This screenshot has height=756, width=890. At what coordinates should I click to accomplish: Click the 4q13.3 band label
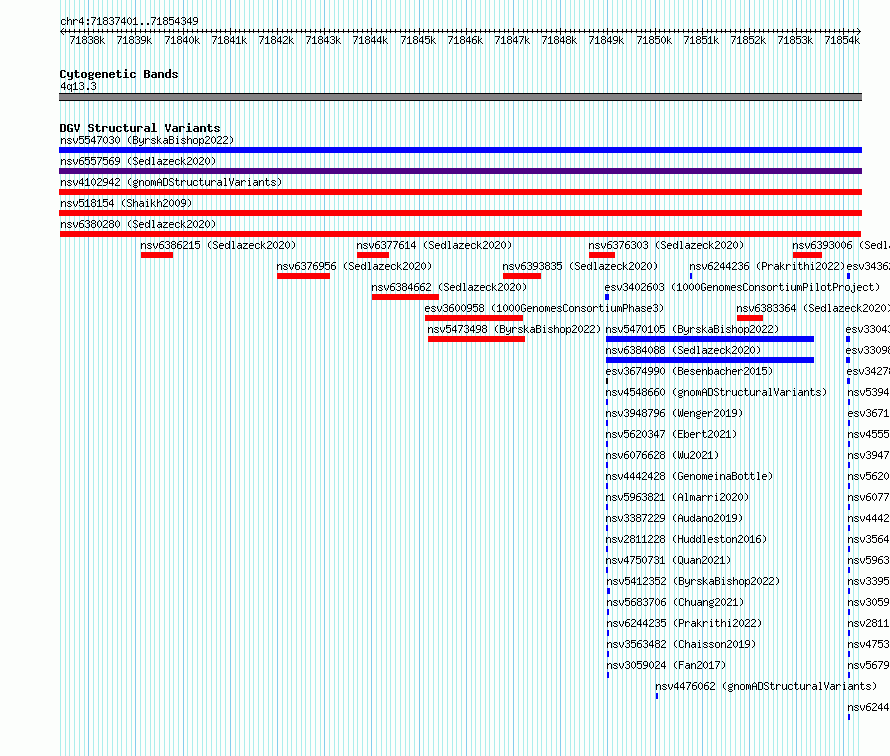[78, 86]
